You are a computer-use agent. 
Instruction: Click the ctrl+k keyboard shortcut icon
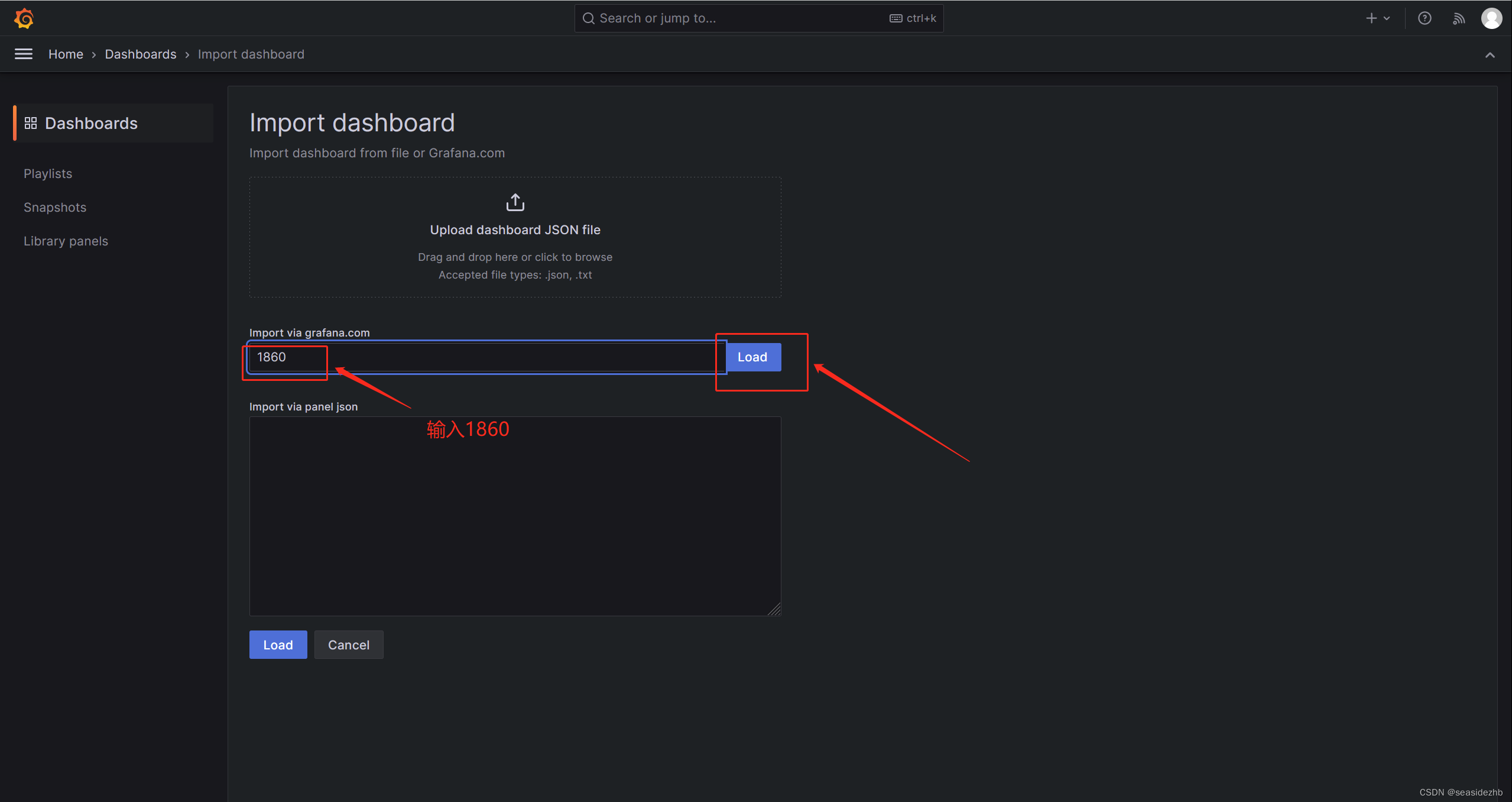pos(896,18)
